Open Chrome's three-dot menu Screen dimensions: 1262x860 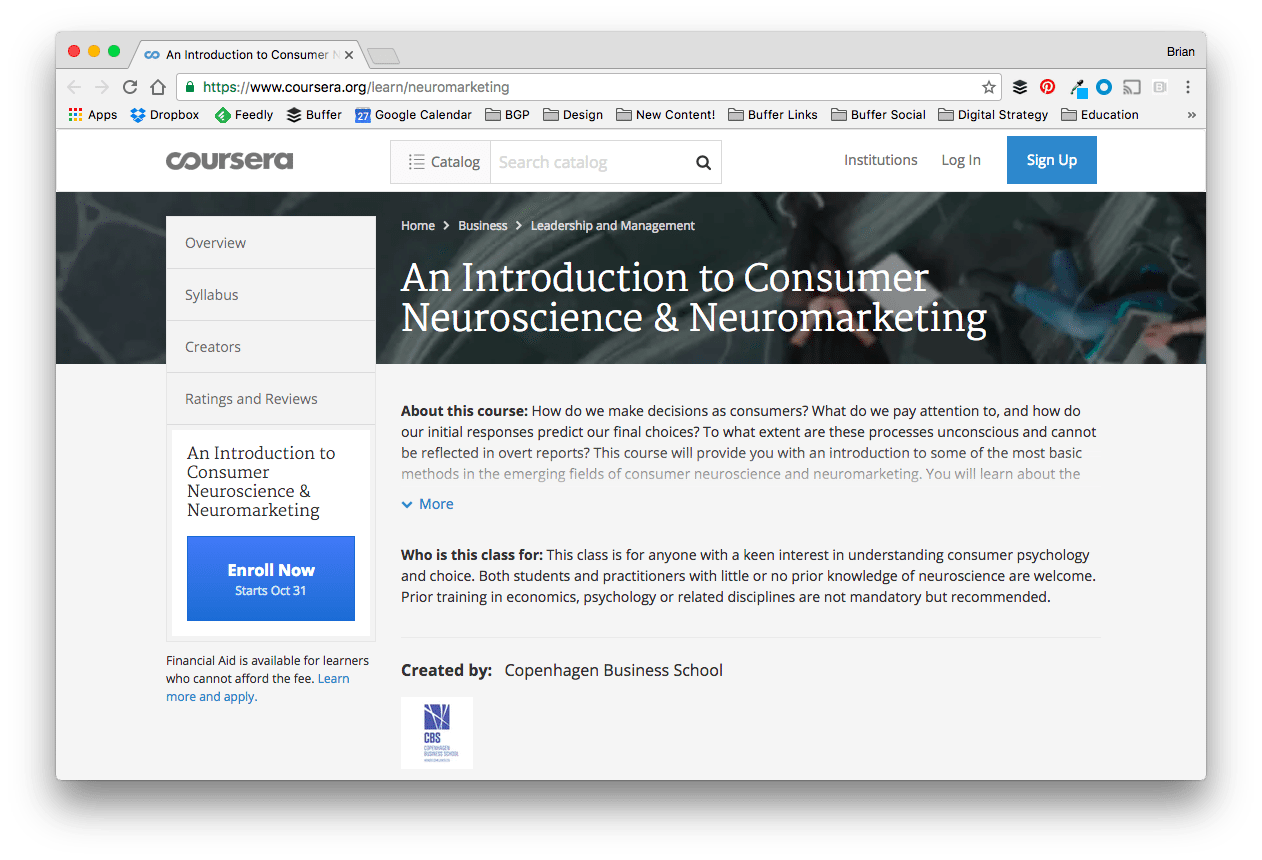point(1187,87)
